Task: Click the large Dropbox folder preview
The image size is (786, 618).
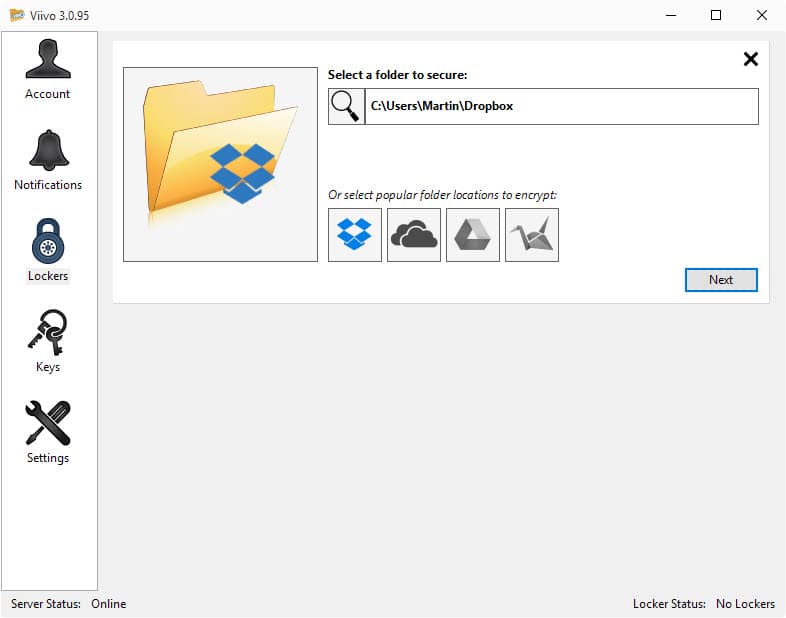Action: 221,164
